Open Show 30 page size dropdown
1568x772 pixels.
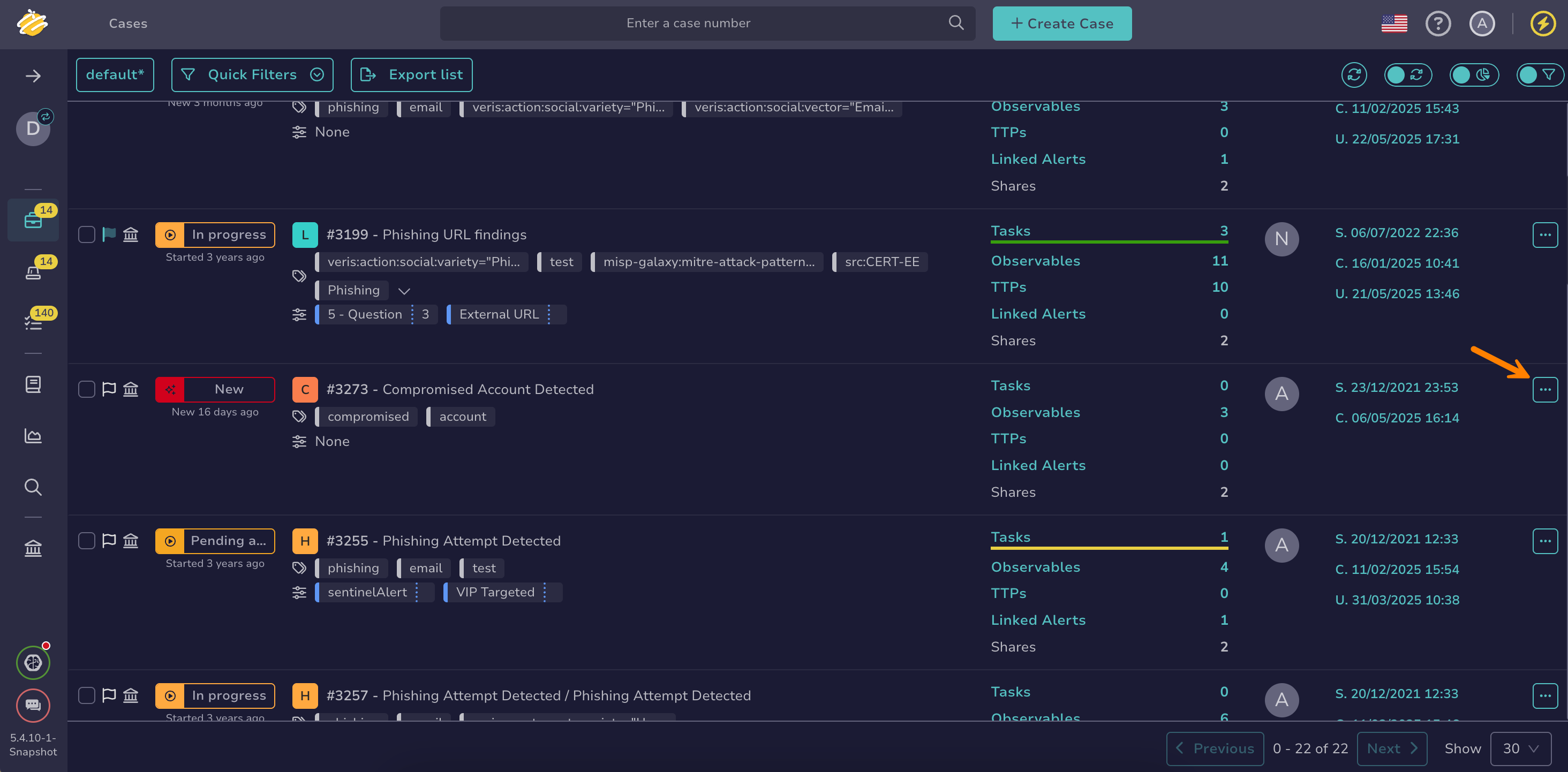pos(1520,749)
